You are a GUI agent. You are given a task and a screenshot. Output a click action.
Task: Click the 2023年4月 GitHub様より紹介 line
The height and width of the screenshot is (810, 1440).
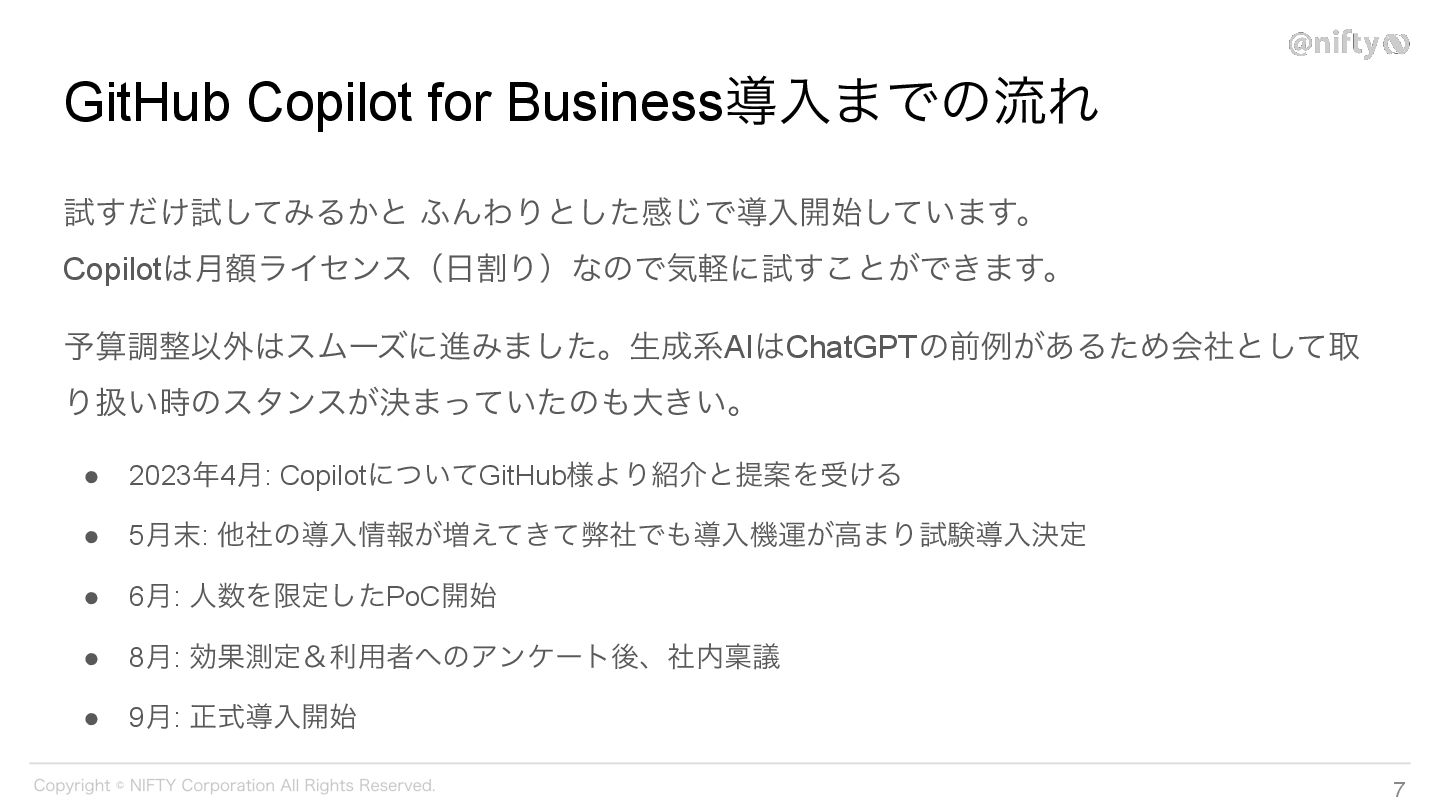click(515, 474)
